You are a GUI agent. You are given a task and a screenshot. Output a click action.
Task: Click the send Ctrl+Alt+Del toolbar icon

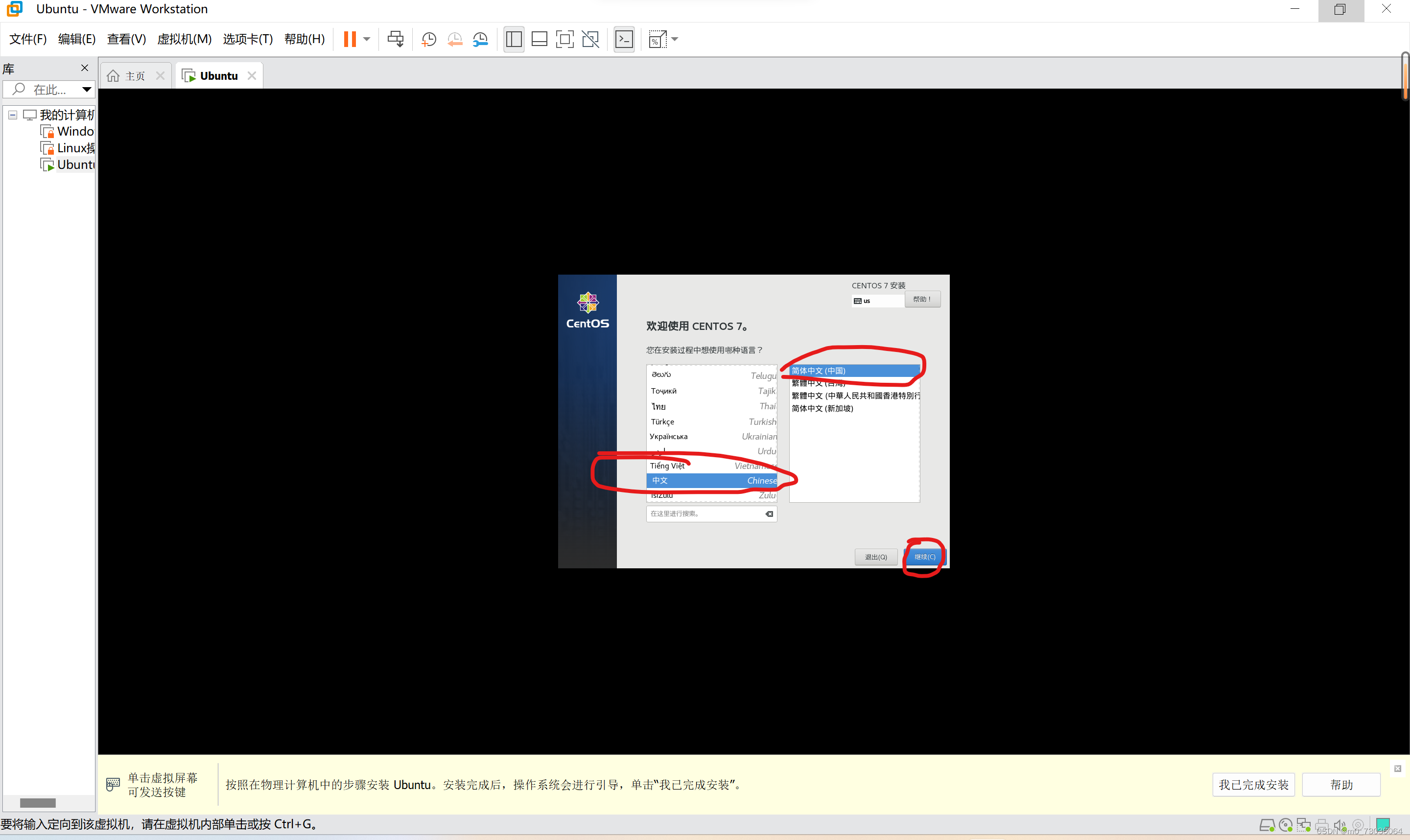pyautogui.click(x=395, y=39)
